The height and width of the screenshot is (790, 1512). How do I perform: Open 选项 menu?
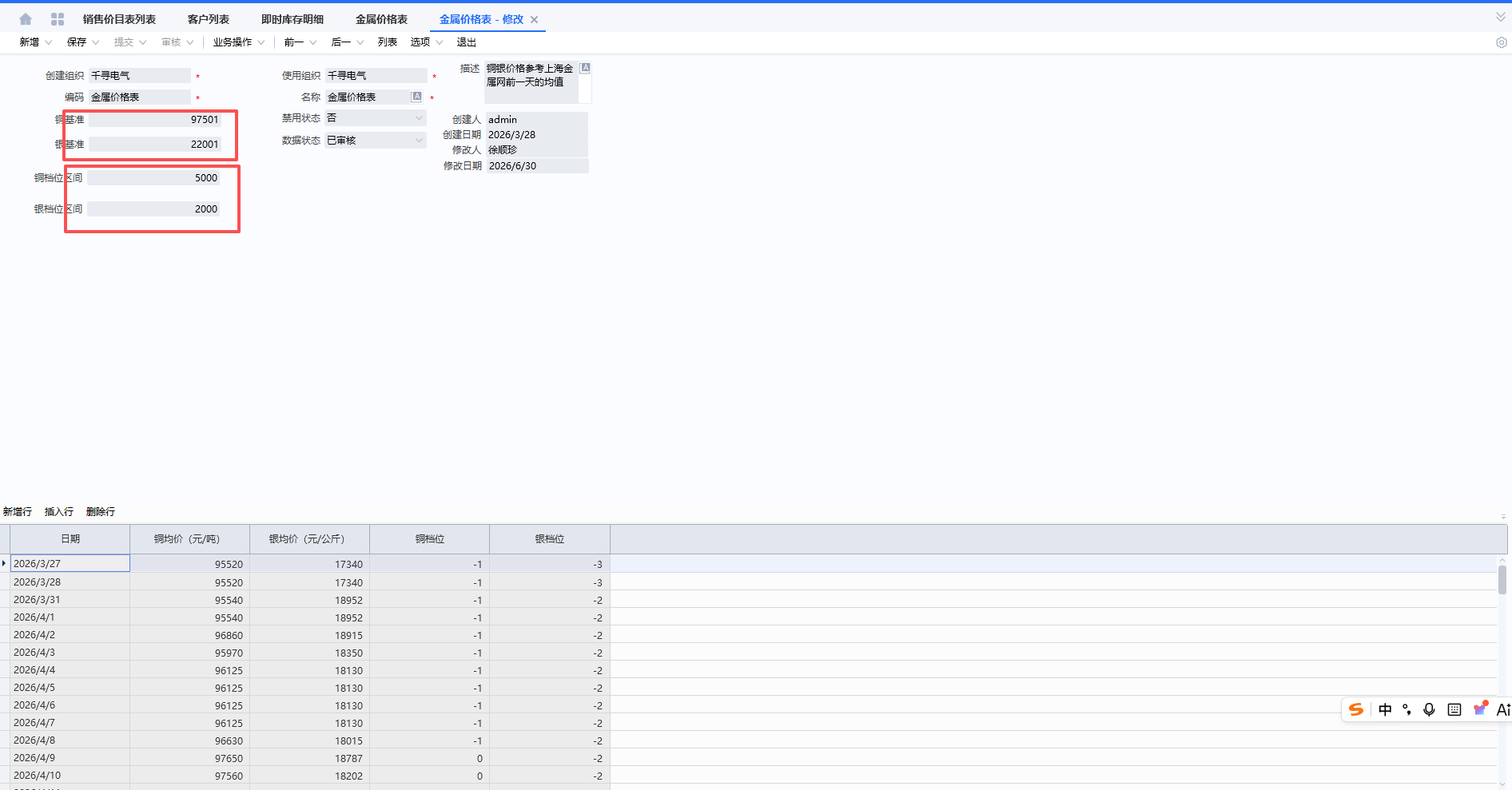pyautogui.click(x=420, y=42)
